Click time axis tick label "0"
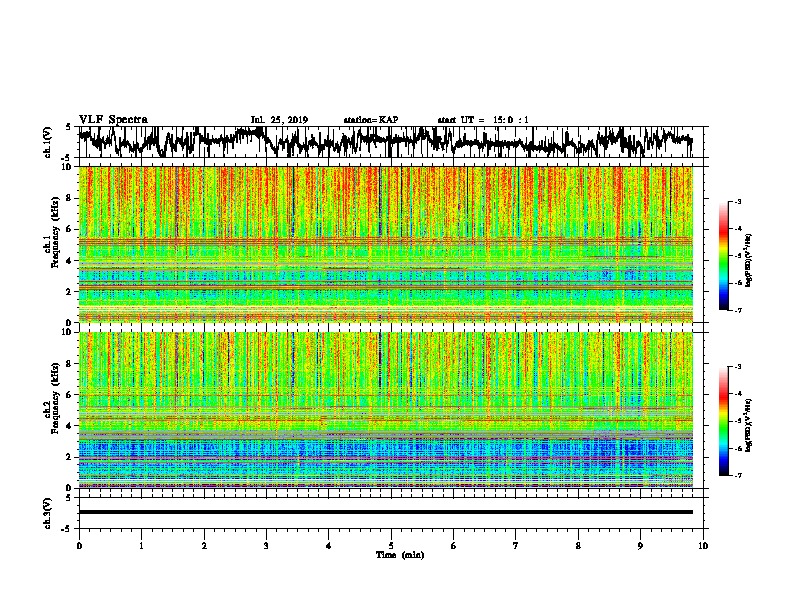This screenshot has width=792, height=612. (79, 546)
